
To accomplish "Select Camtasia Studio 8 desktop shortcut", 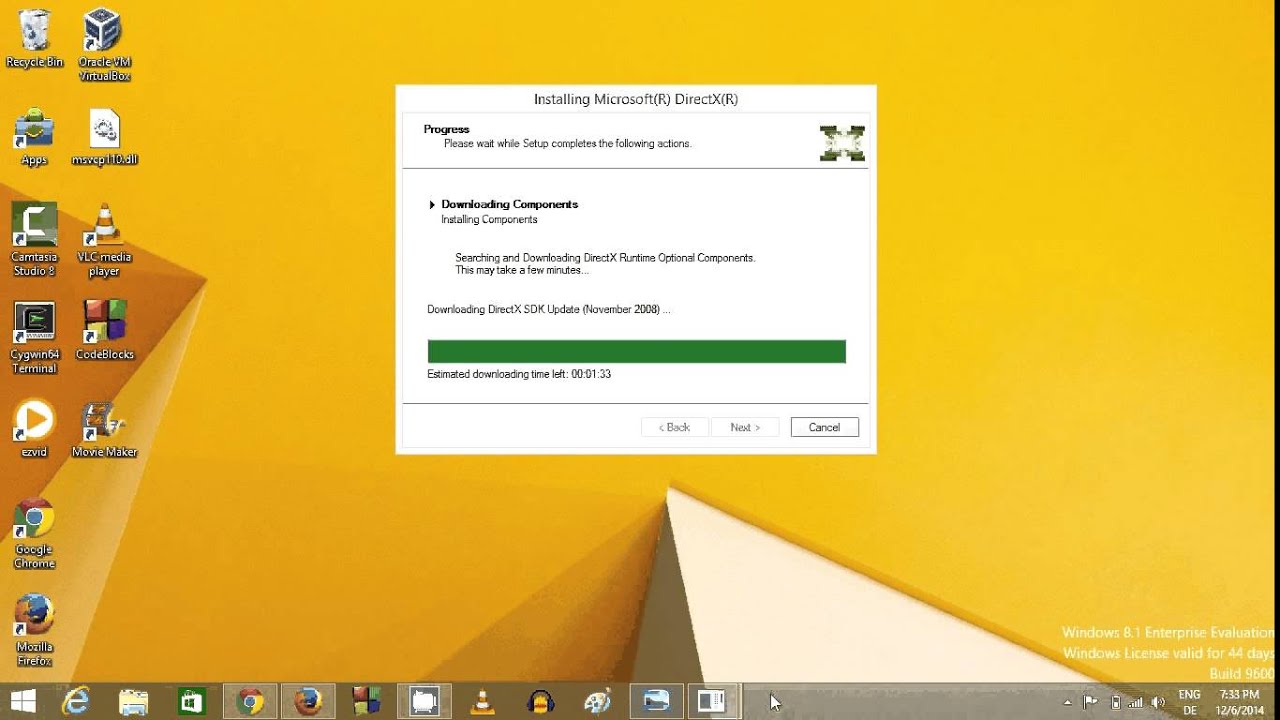I will pyautogui.click(x=34, y=240).
